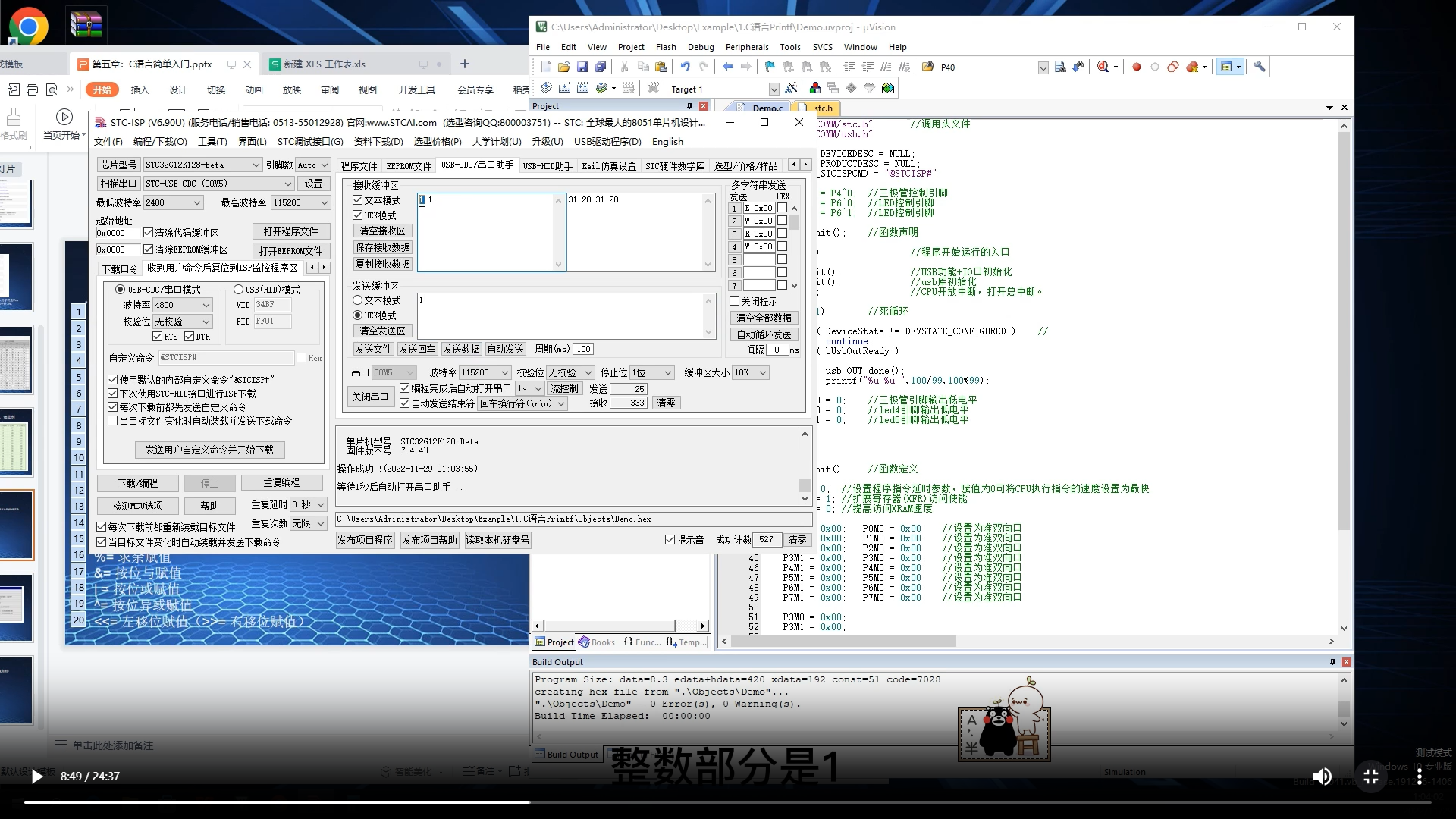Open 最低波特率 2400 dropdown

(x=174, y=202)
